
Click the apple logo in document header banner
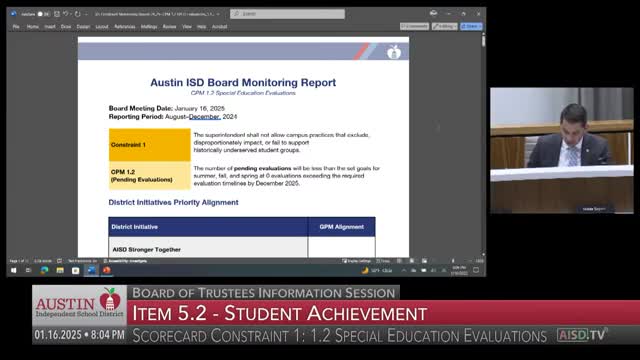pyautogui.click(x=394, y=52)
